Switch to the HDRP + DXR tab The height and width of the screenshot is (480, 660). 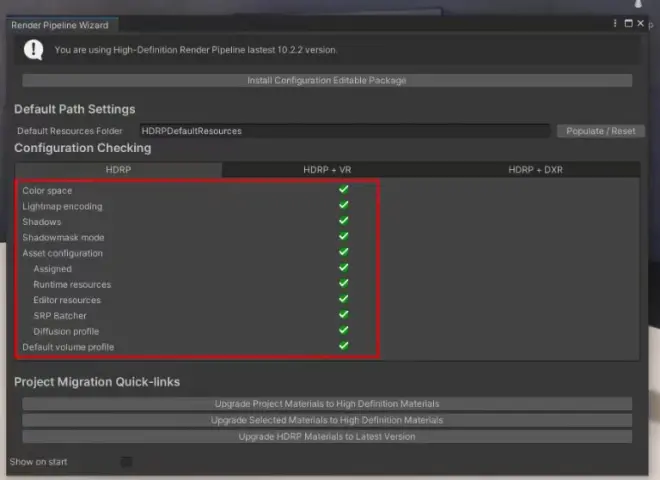pyautogui.click(x=535, y=170)
